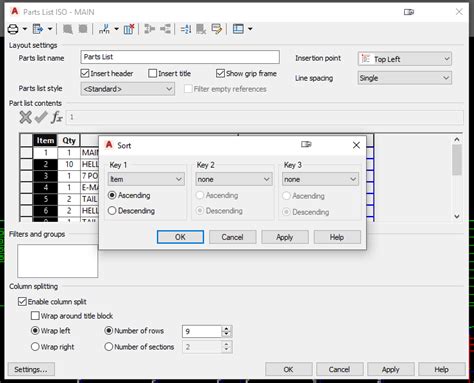474x383 pixels.
Task: Click Apply in the Sort dialog
Action: coord(285,237)
